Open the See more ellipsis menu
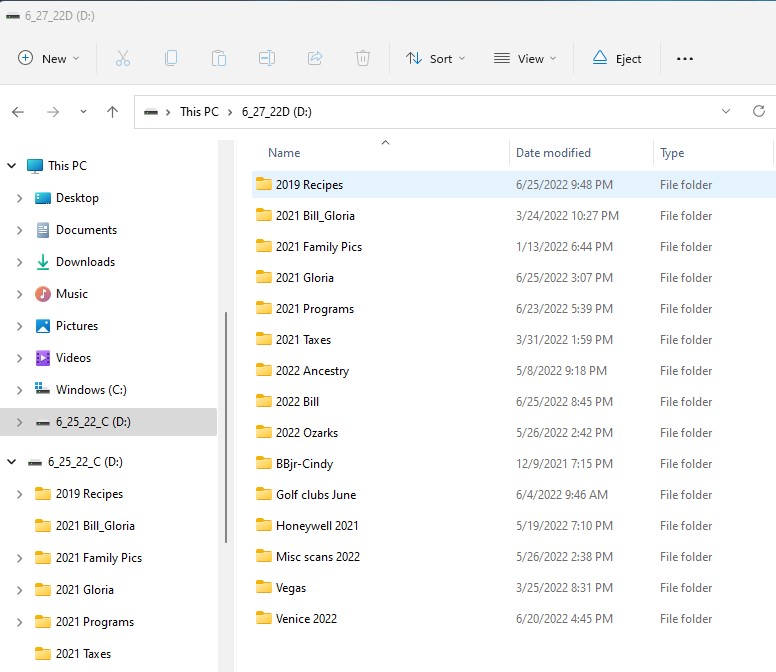 [685, 58]
